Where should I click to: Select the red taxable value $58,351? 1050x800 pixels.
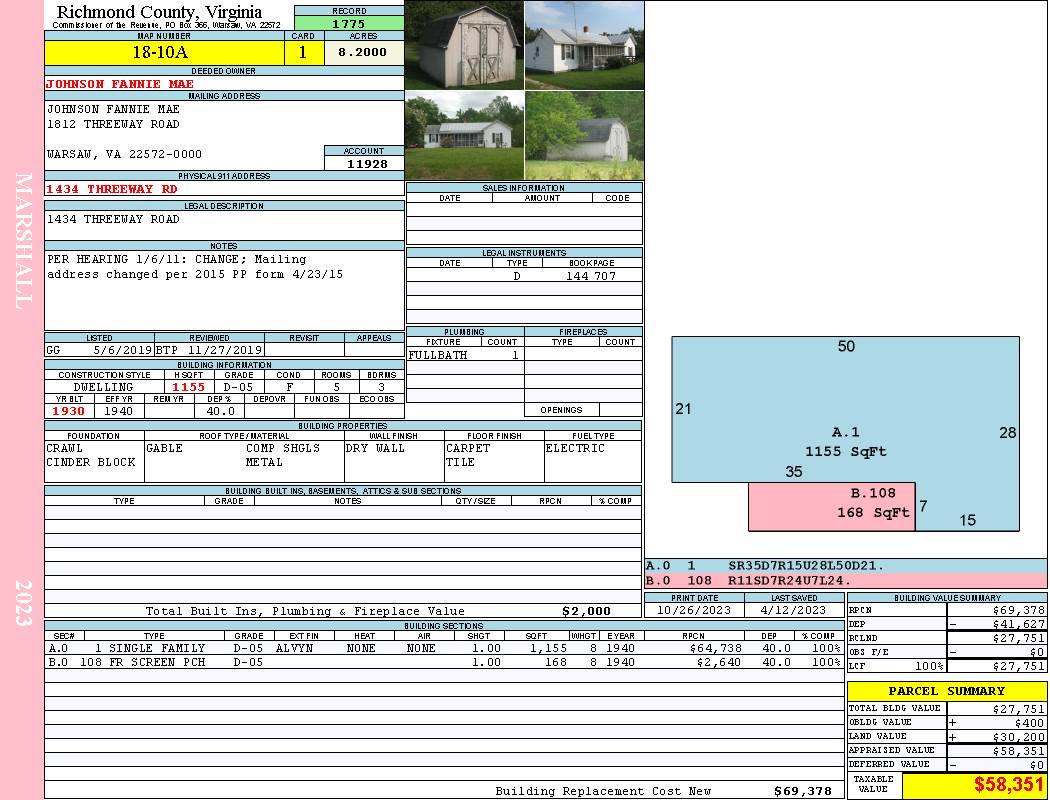coord(974,786)
